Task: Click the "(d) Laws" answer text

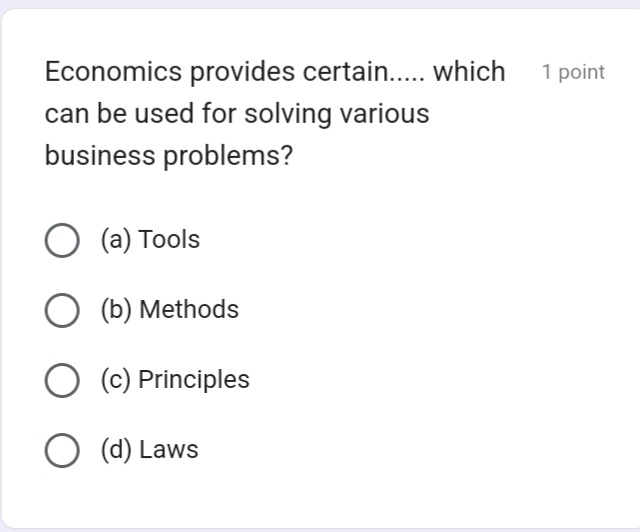Action: (149, 450)
